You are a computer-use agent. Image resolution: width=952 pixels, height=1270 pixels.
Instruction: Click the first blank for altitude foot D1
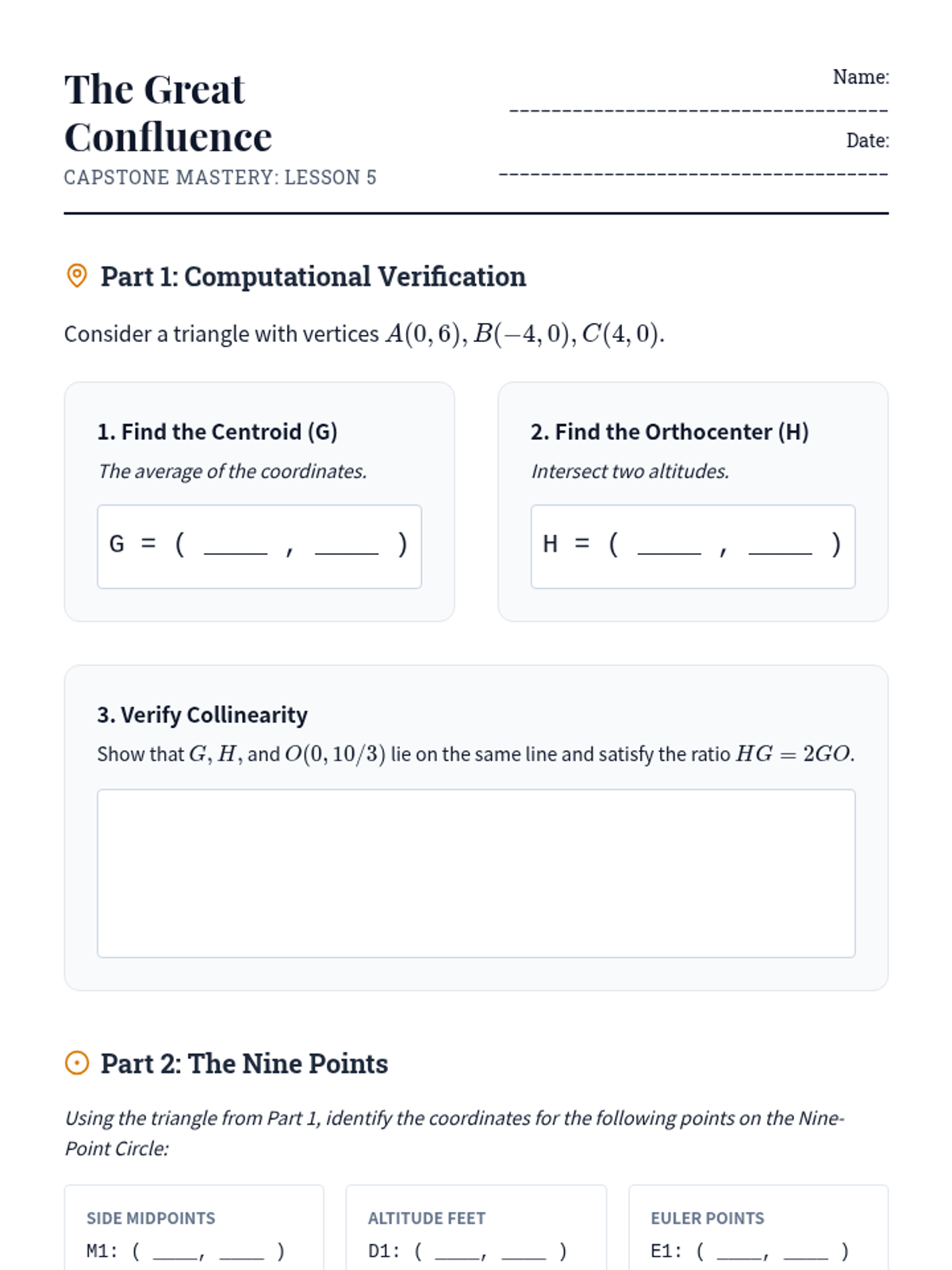(x=457, y=1253)
